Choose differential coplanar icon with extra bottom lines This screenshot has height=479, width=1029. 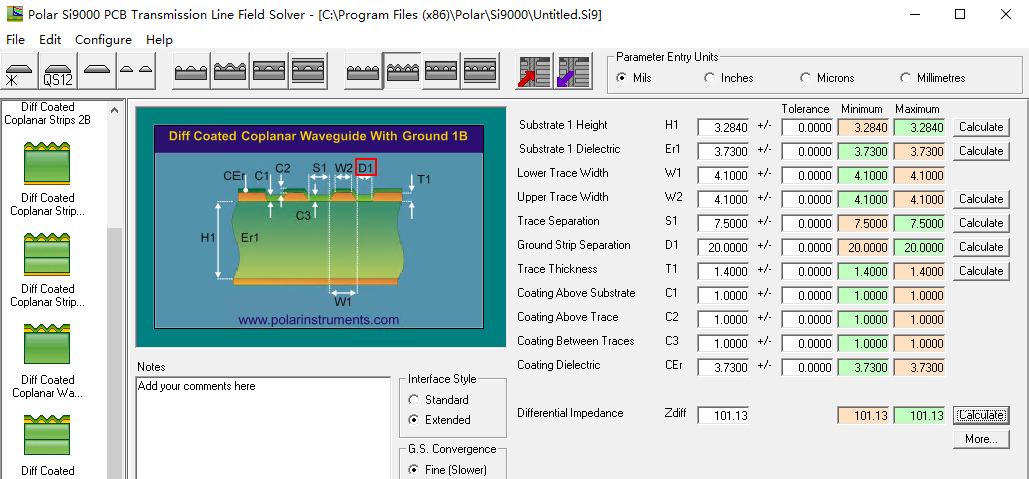480,71
